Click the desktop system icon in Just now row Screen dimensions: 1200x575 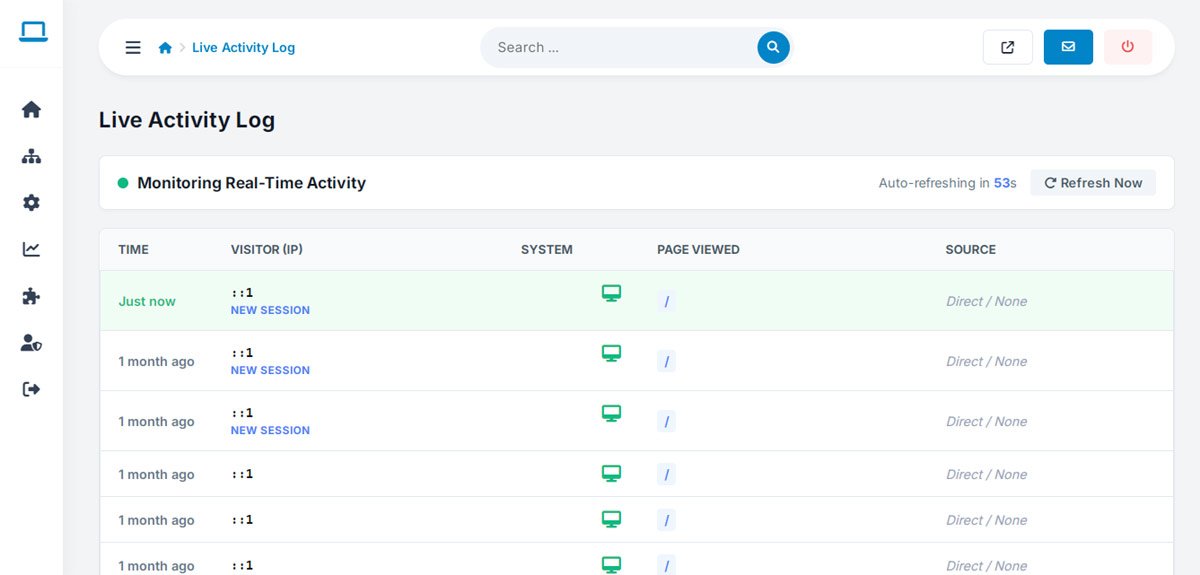(x=611, y=293)
